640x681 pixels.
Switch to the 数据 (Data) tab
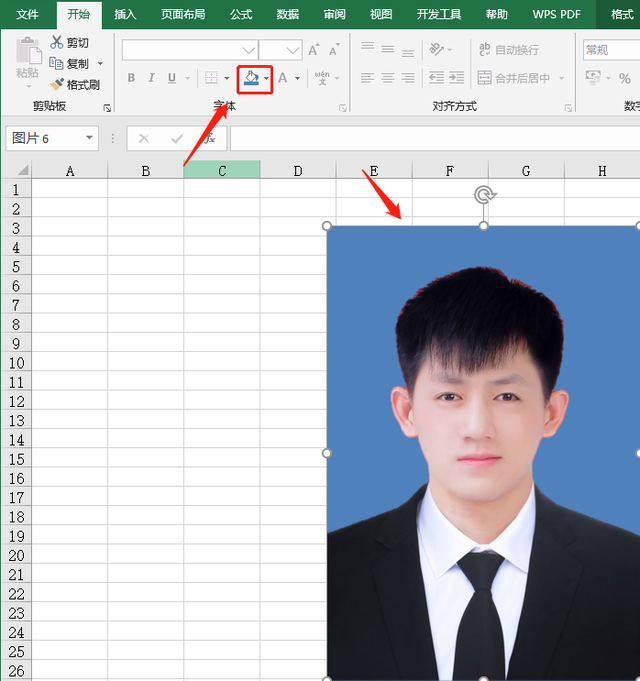pyautogui.click(x=288, y=14)
